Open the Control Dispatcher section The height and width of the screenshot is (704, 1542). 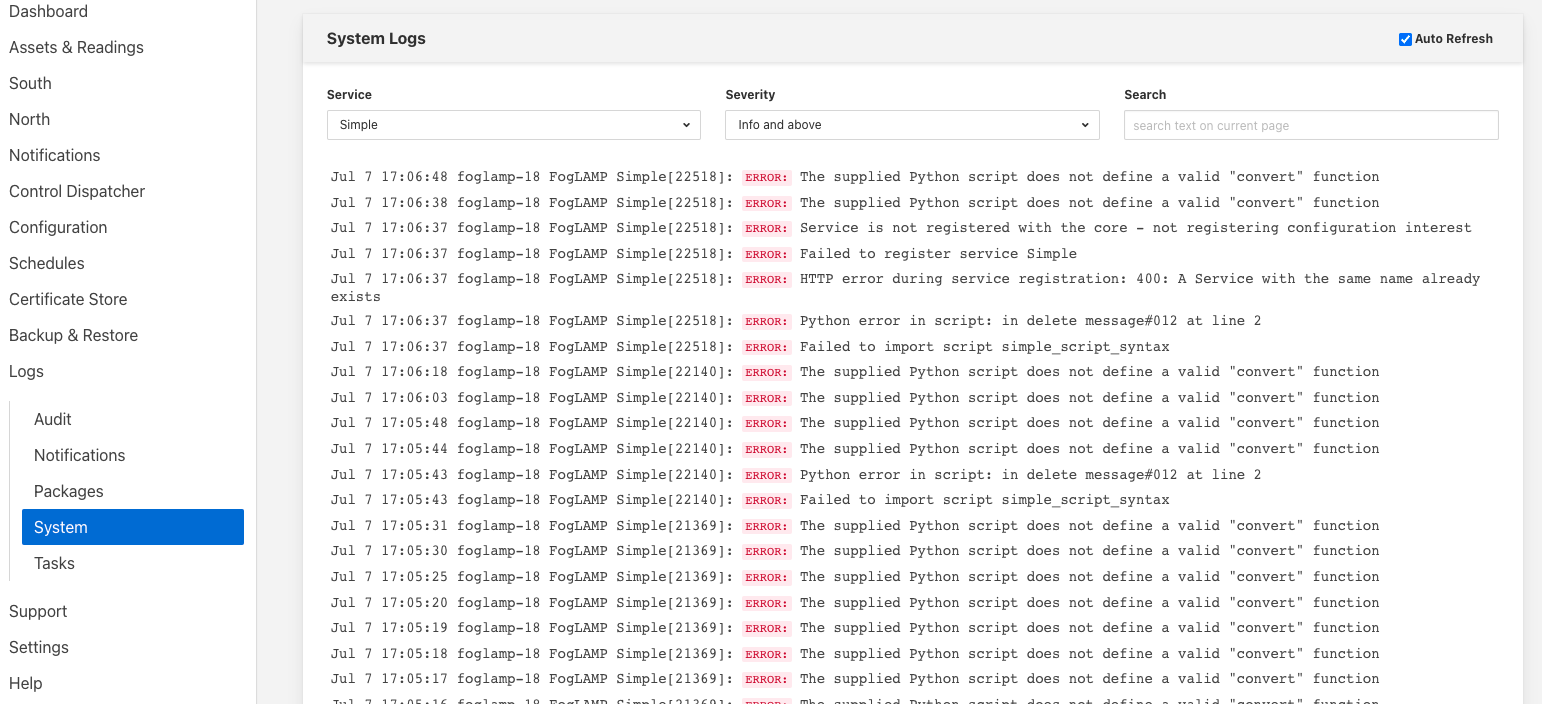[x=77, y=191]
